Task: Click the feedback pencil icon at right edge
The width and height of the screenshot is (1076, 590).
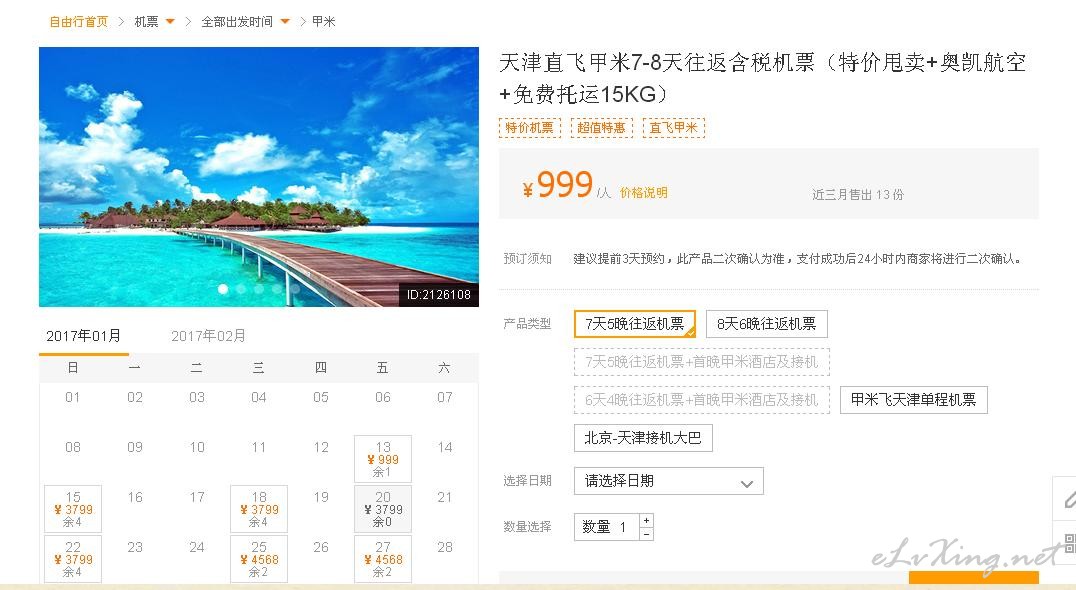Action: [1067, 499]
